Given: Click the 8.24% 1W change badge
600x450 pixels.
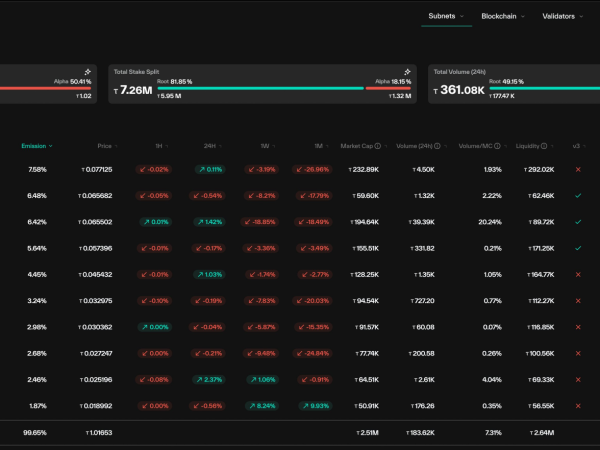Looking at the screenshot, I should tap(262, 406).
